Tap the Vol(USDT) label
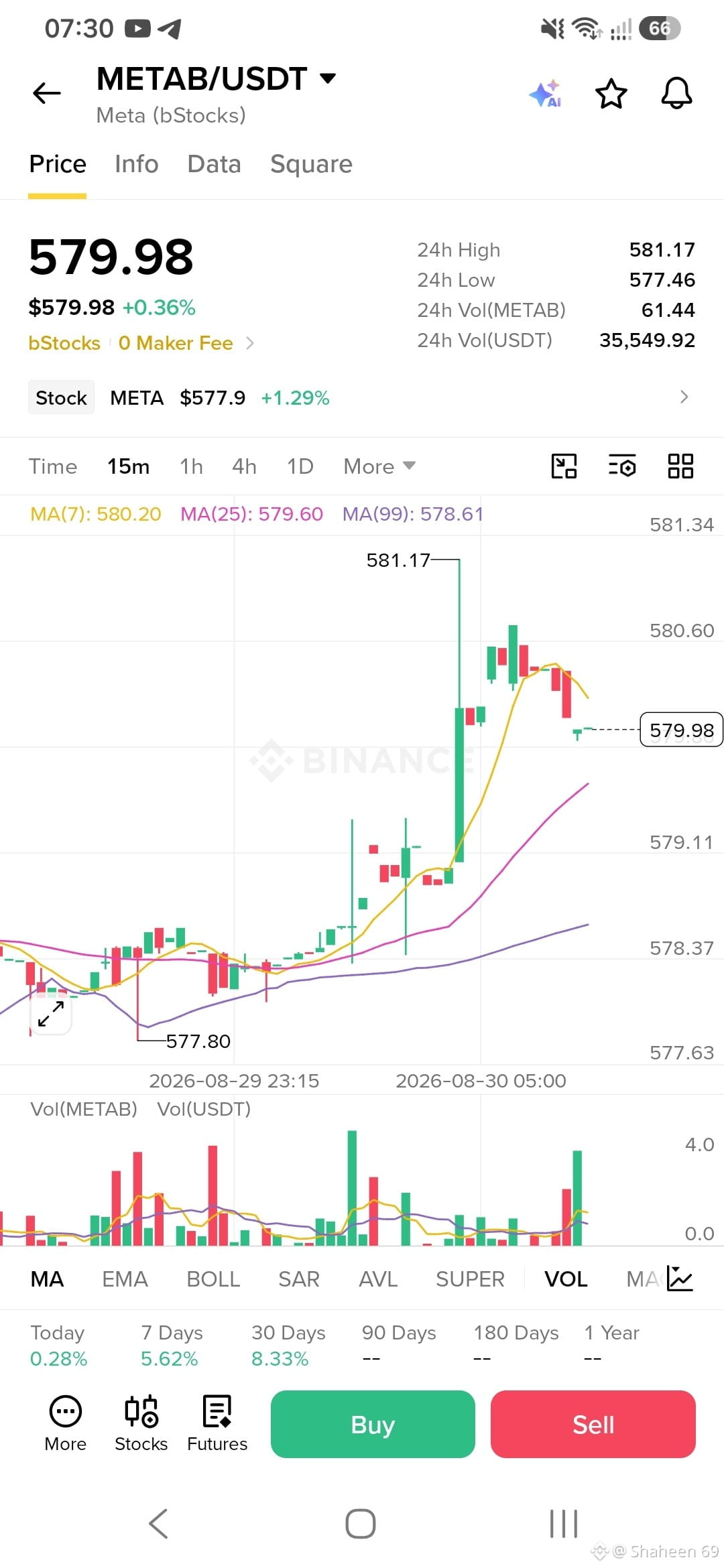 coord(204,1109)
